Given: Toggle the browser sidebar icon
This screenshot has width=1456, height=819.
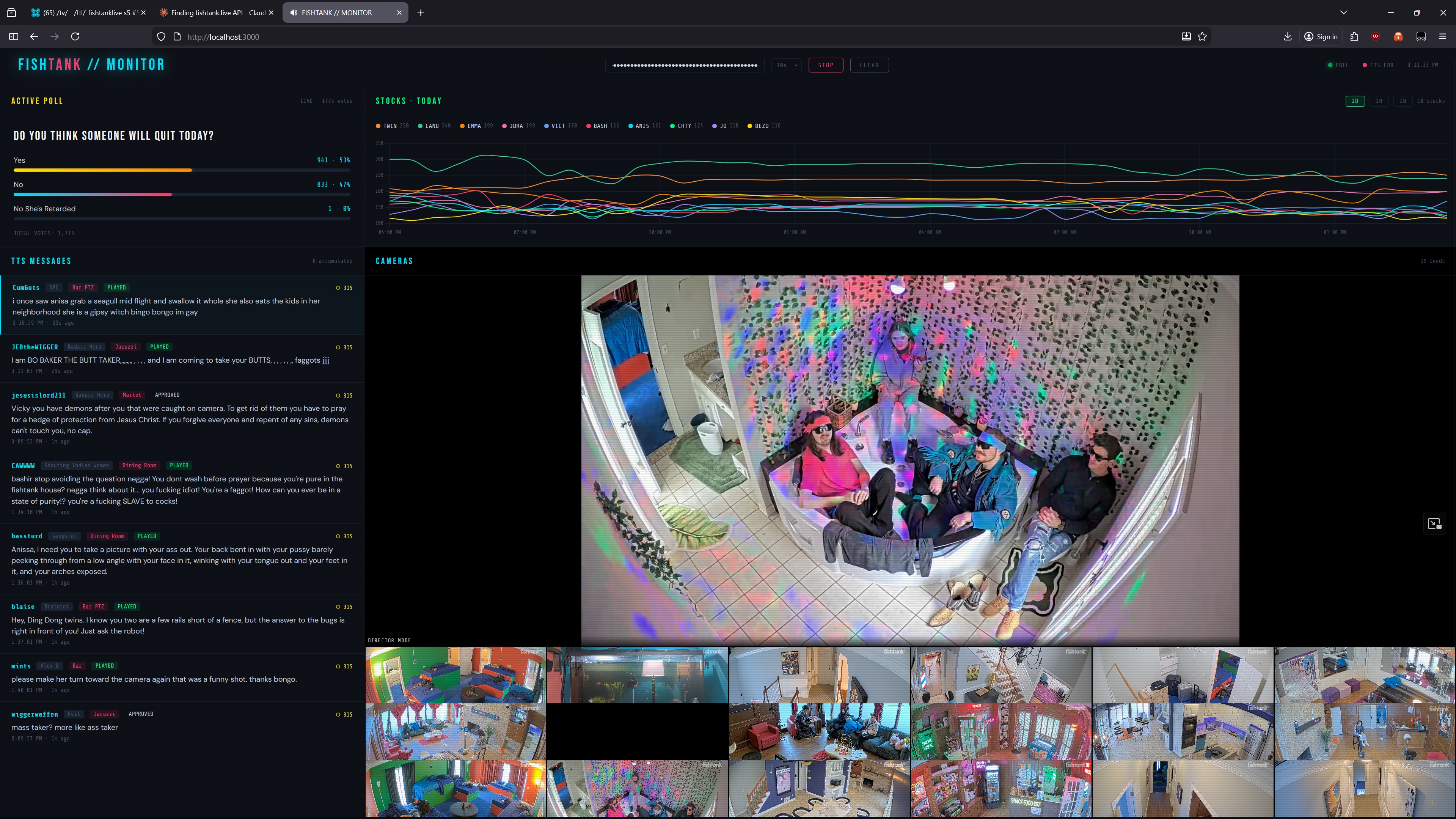Looking at the screenshot, I should (x=14, y=37).
